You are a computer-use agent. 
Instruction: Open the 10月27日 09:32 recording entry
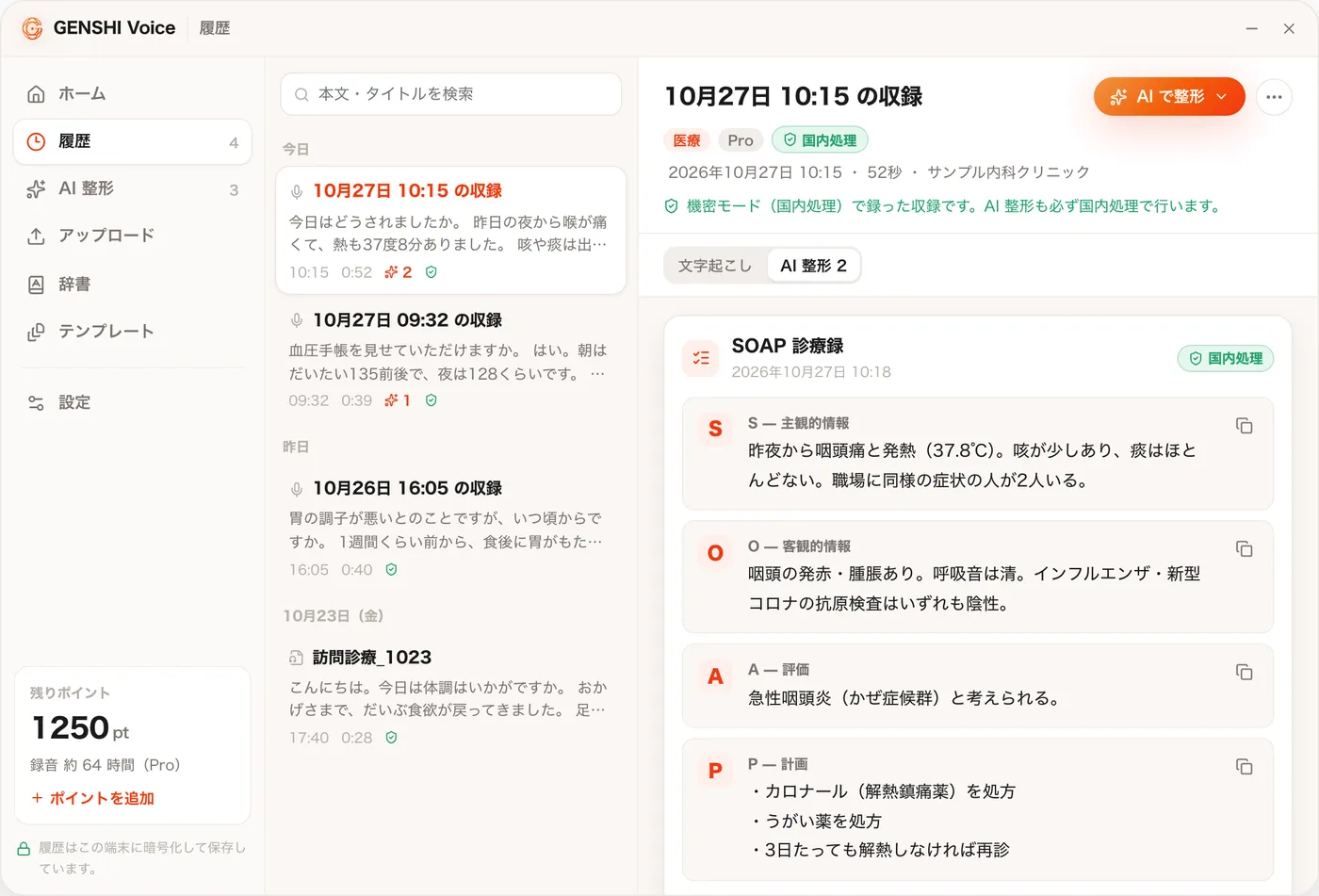point(450,359)
